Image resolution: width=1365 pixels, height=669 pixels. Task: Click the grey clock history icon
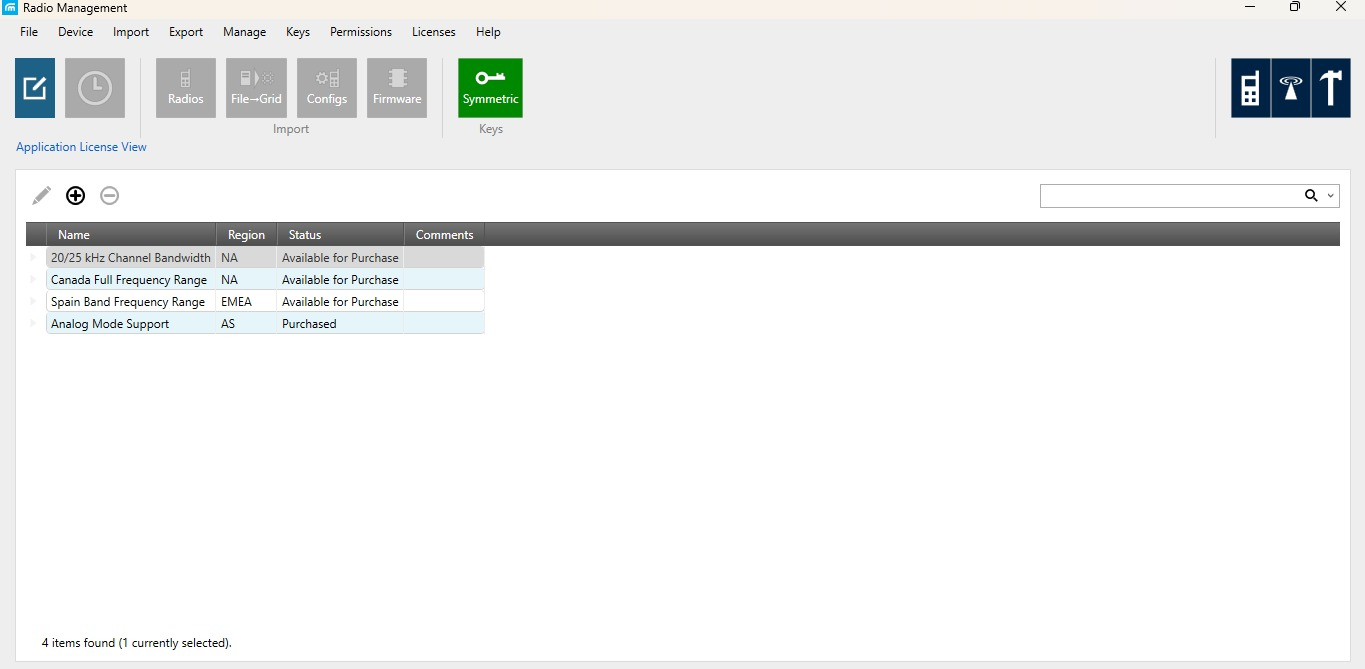(95, 88)
